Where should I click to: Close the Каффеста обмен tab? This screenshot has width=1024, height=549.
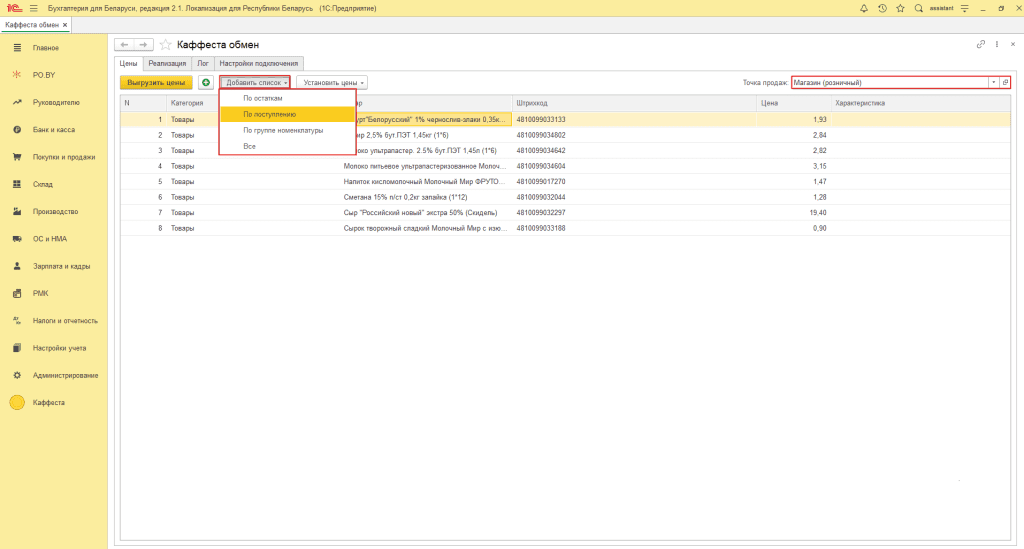[x=65, y=25]
